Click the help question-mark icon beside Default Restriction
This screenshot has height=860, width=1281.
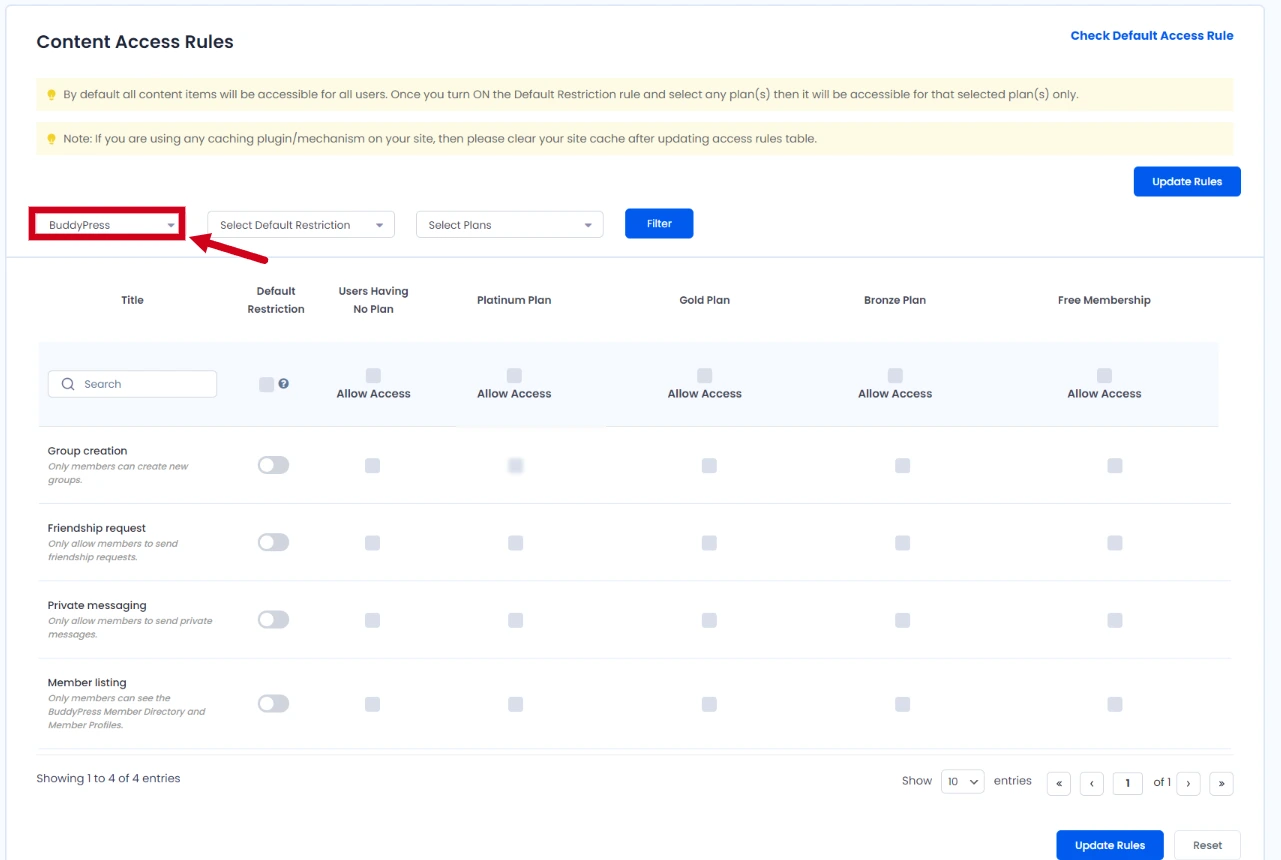[x=284, y=384]
